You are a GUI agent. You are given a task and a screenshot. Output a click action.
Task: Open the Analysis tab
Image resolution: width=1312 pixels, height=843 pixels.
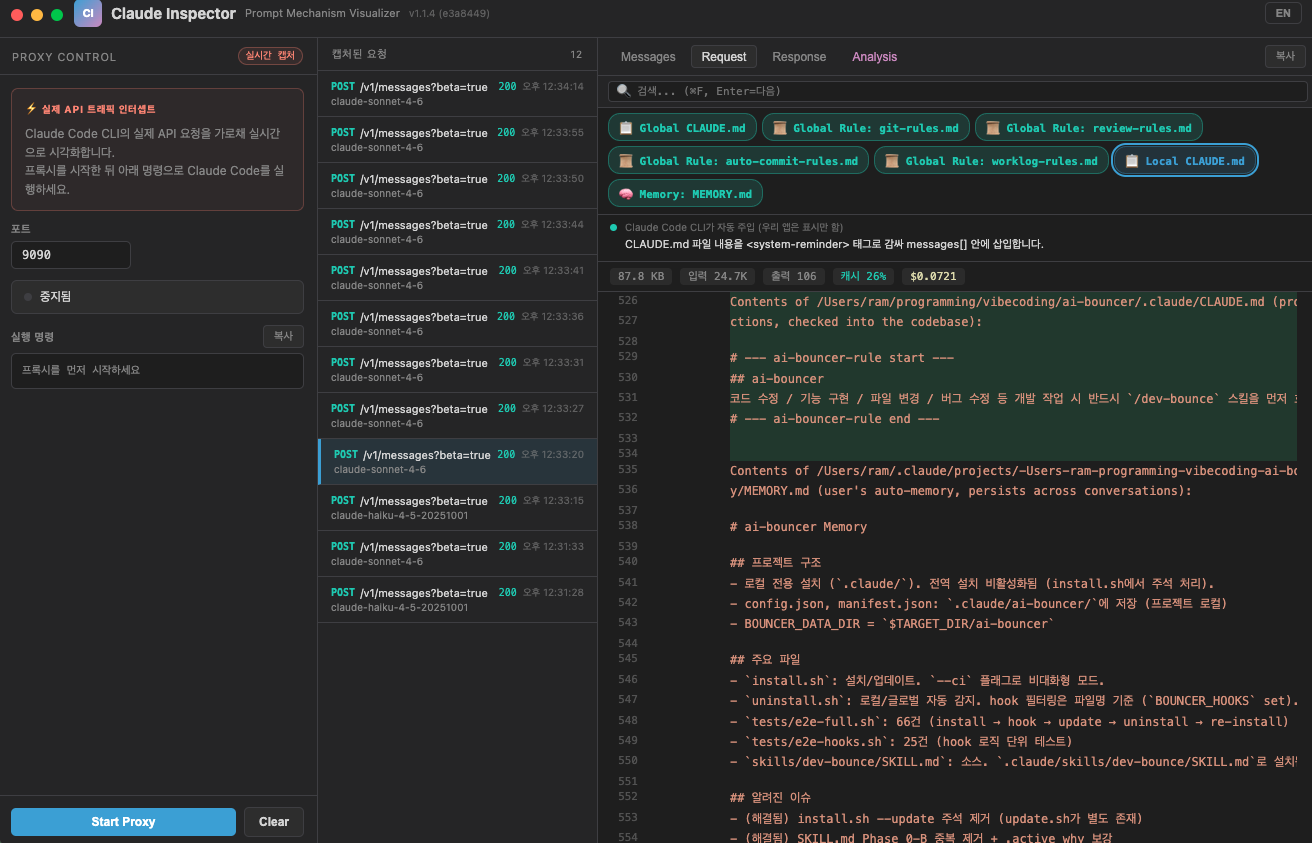(x=874, y=57)
